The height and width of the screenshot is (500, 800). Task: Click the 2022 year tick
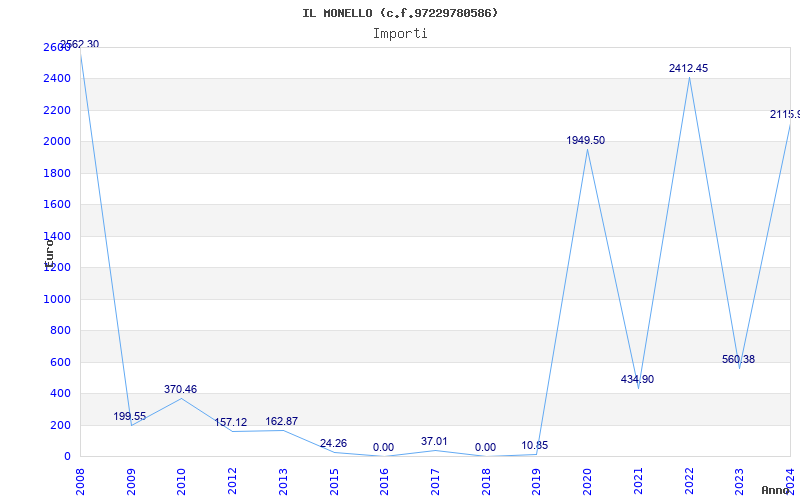click(689, 481)
